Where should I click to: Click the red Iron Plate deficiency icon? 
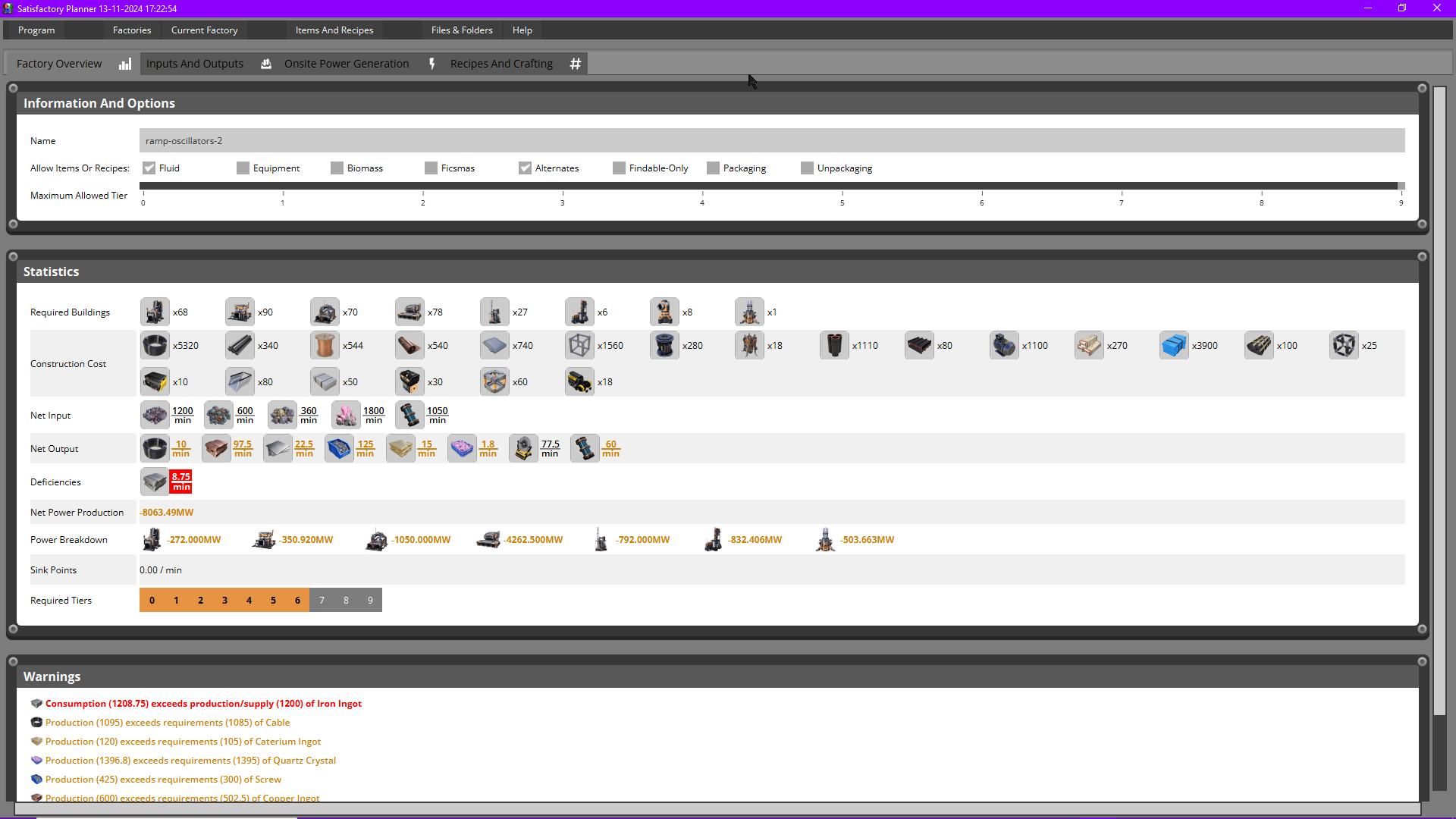click(154, 482)
